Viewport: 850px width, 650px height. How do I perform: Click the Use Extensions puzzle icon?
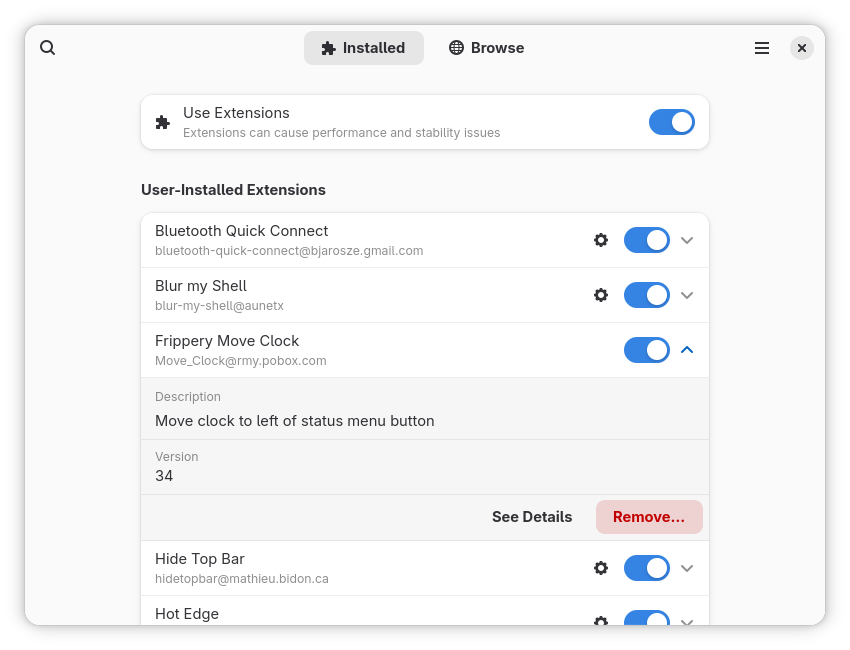click(x=161, y=122)
